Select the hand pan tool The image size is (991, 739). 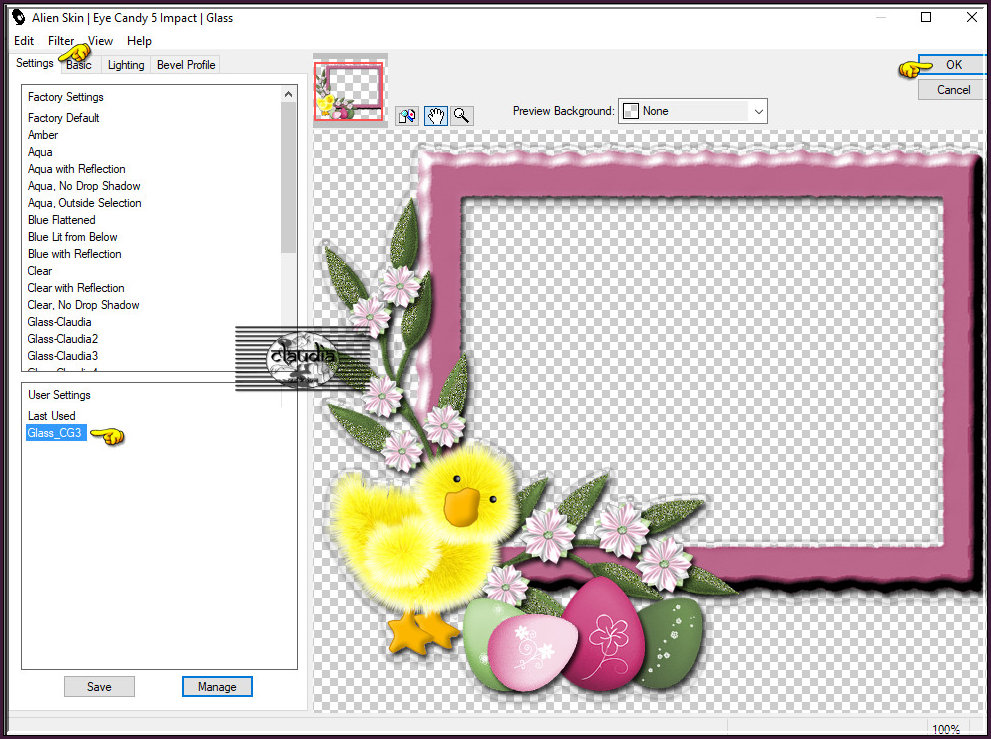click(435, 116)
